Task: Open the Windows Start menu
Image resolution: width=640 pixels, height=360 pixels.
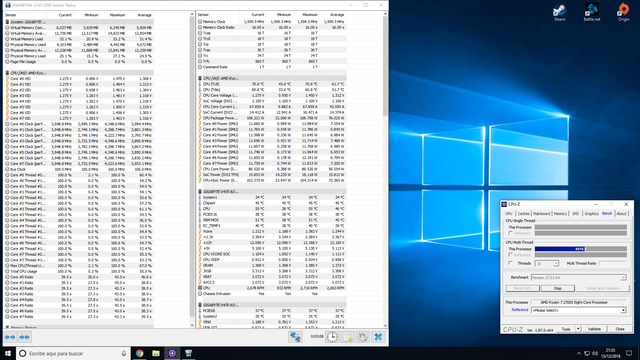Action: pos(8,353)
